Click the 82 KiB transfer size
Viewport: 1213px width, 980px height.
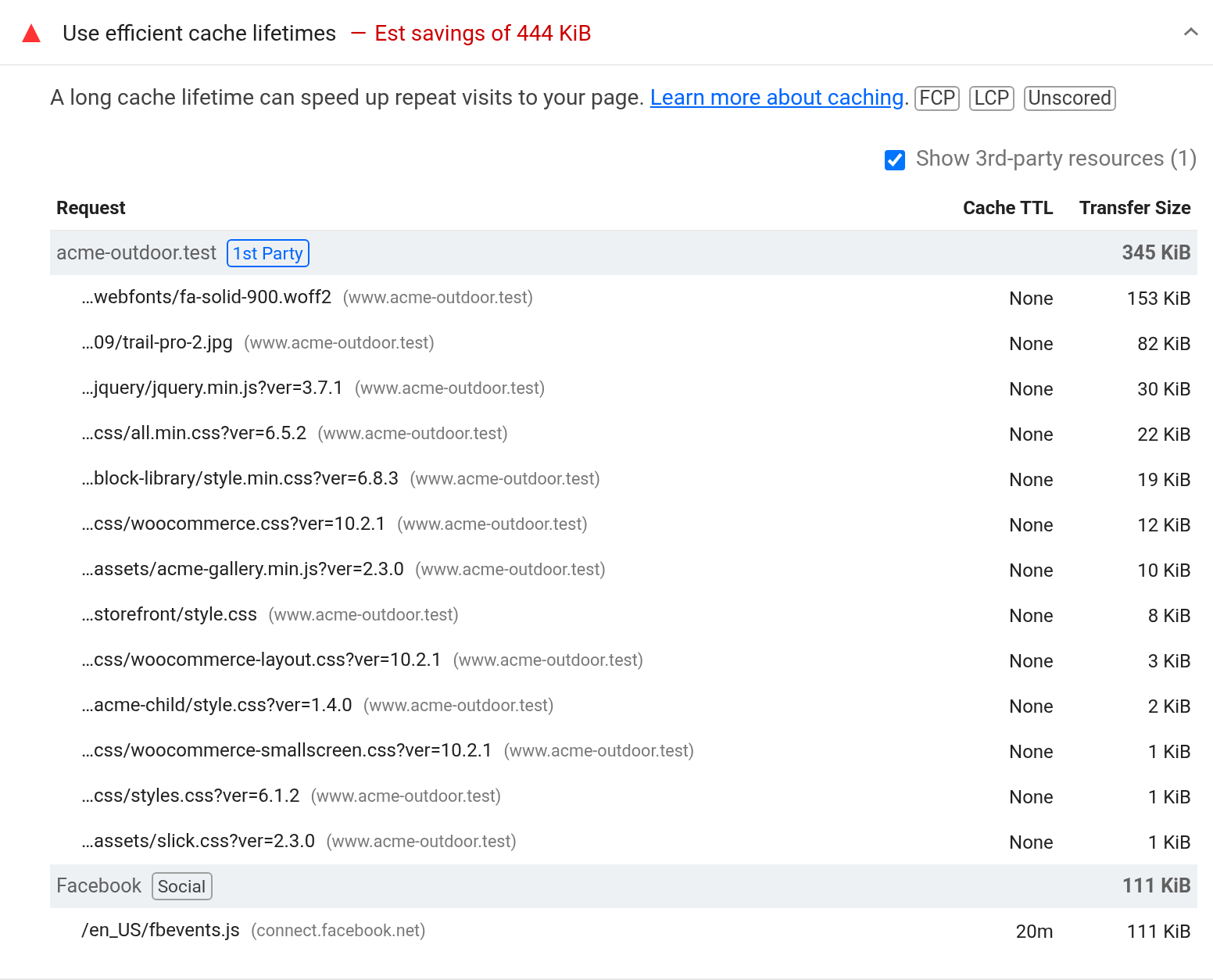[1164, 344]
